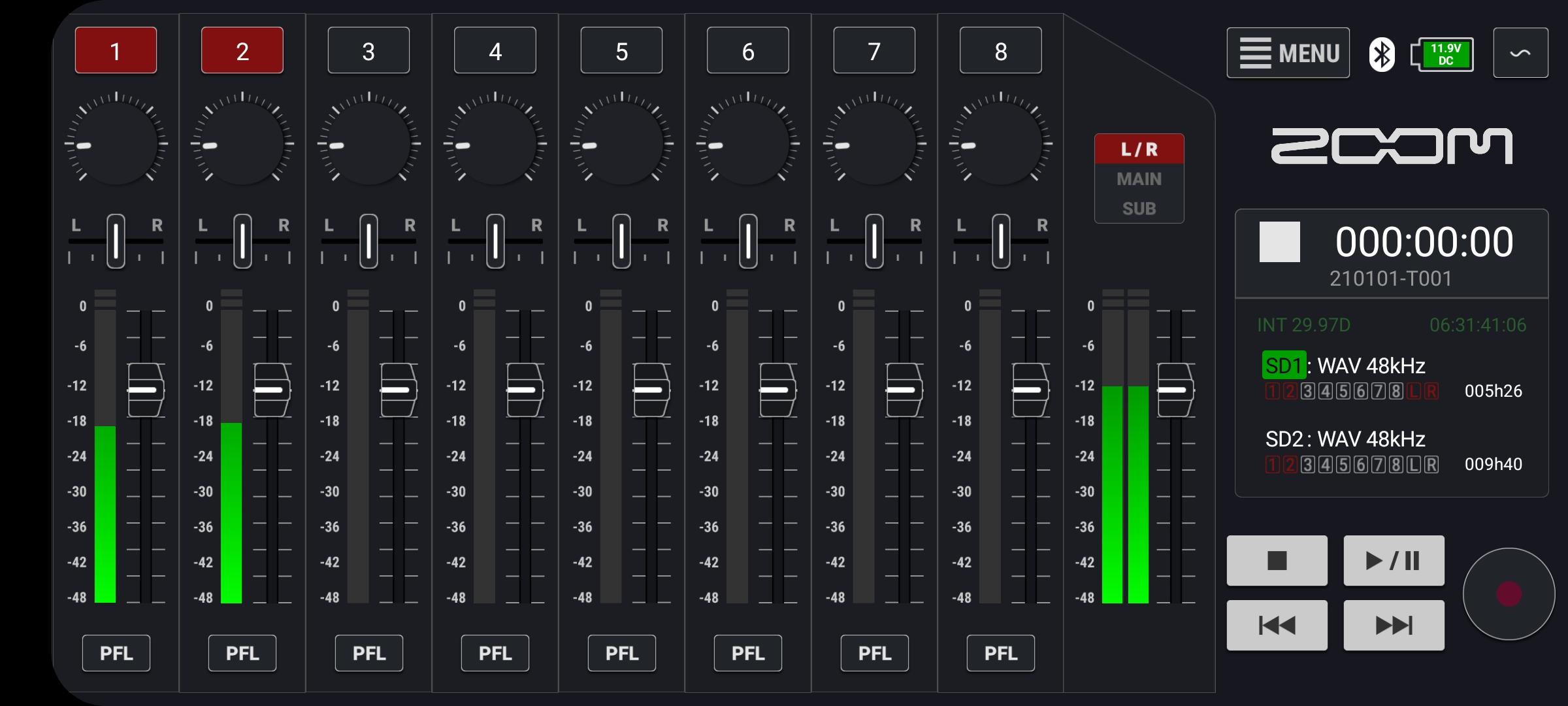The image size is (1568, 706).
Task: Click channel 5 trim knob
Action: [x=621, y=143]
